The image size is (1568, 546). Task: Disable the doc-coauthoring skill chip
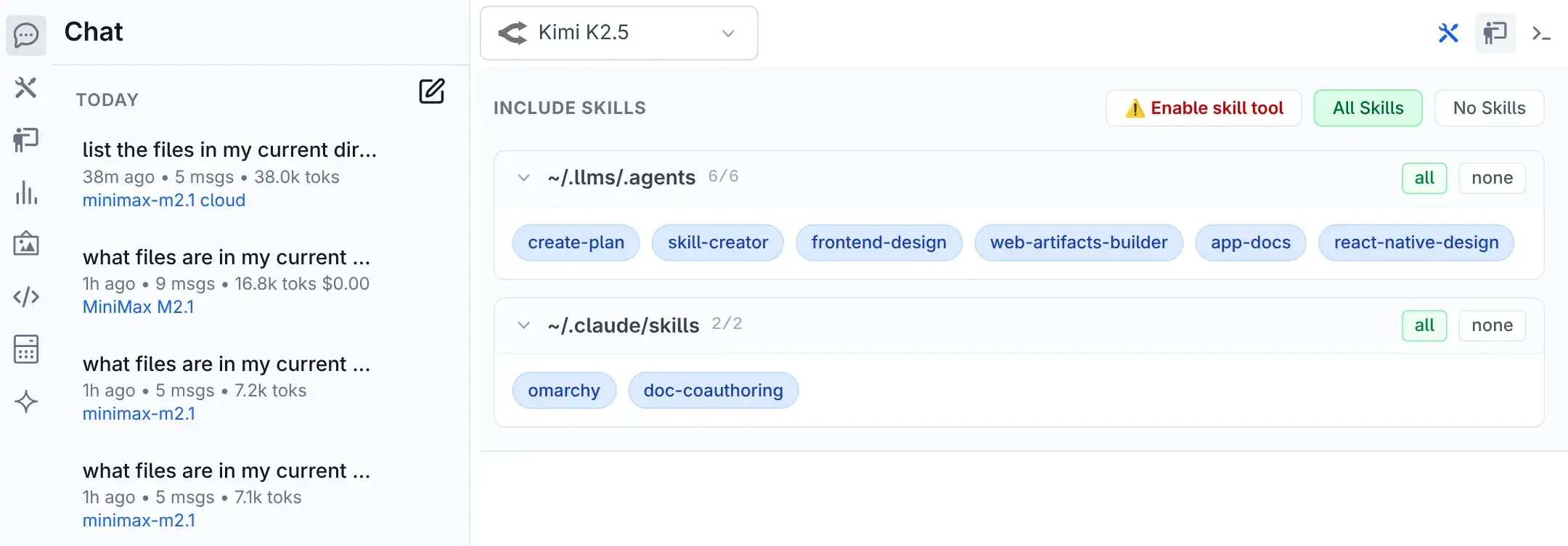(x=713, y=391)
